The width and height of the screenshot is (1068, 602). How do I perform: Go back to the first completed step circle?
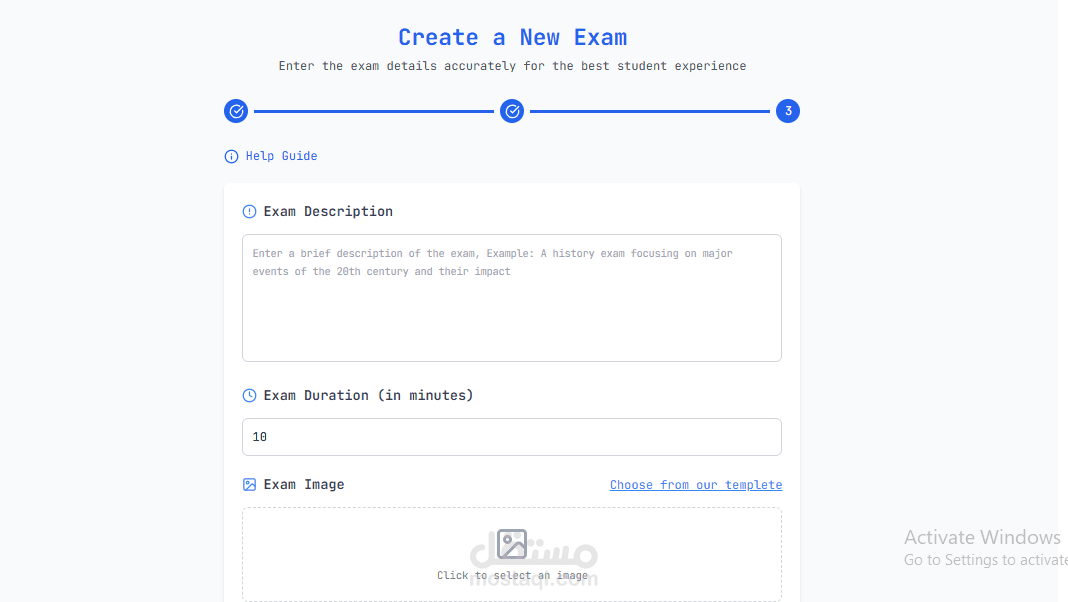tap(236, 111)
